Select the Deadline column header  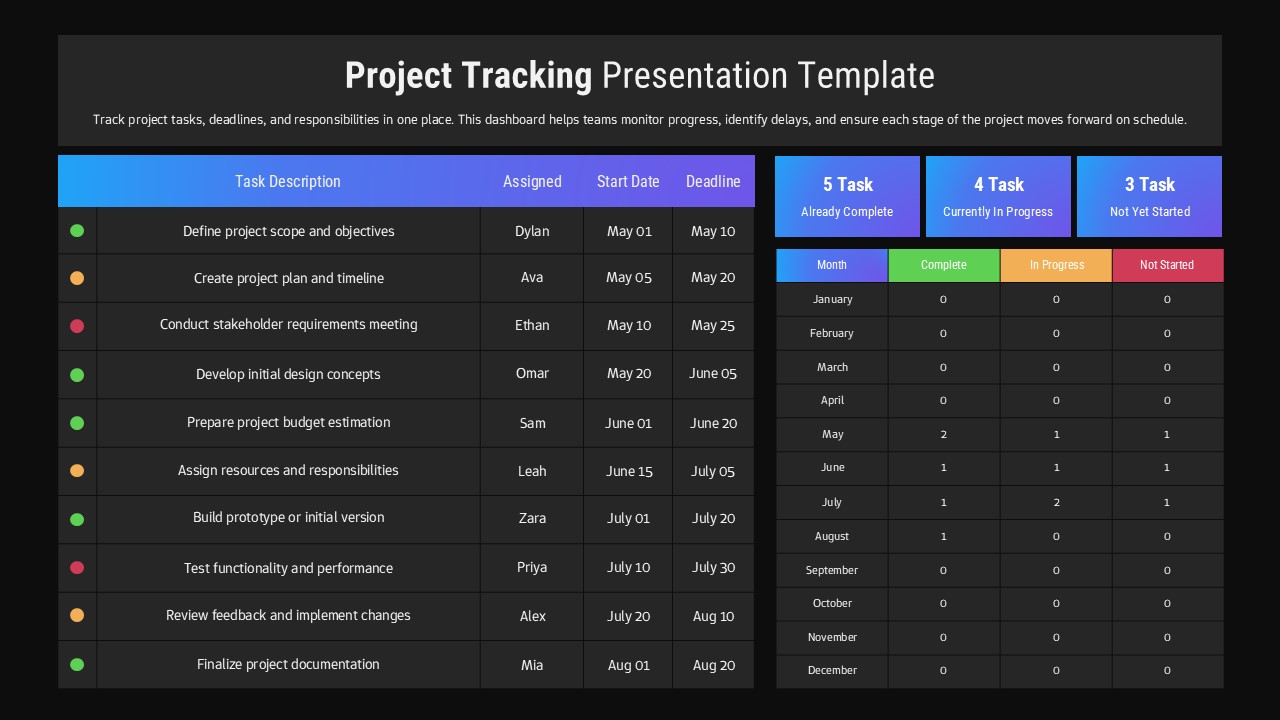tap(713, 181)
